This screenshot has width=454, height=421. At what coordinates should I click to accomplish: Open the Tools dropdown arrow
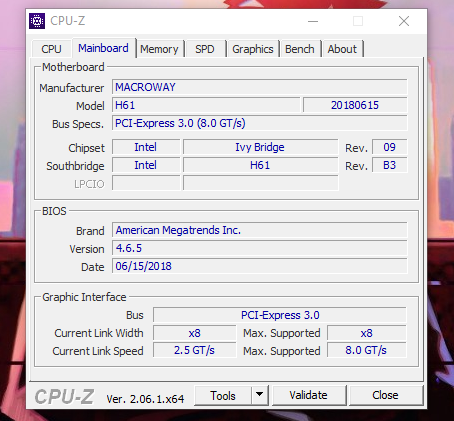[260, 395]
